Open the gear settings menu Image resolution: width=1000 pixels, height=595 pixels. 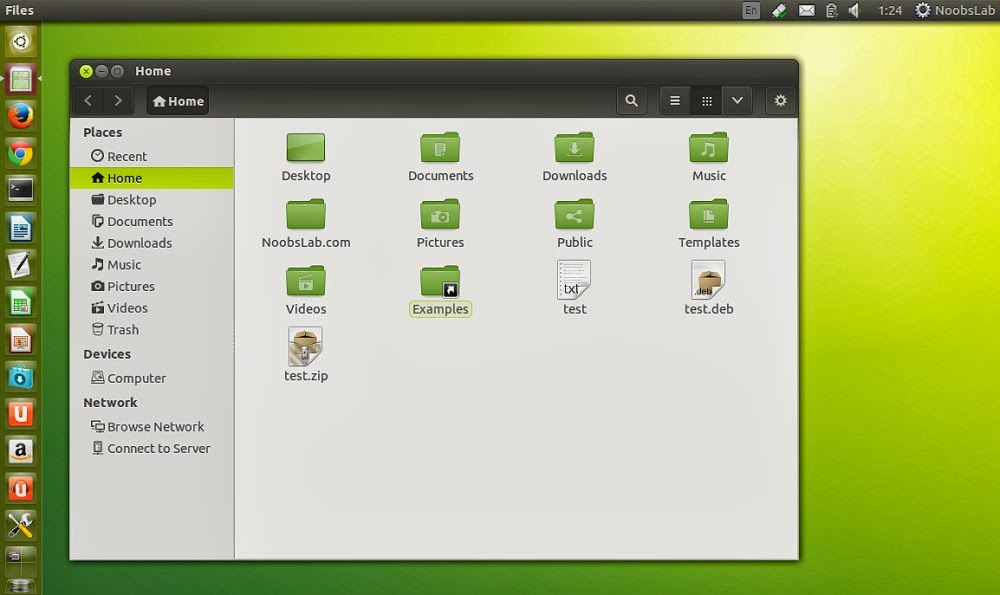[781, 101]
